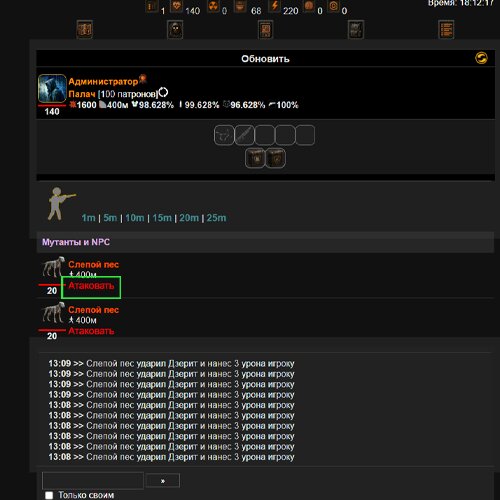Viewport: 500px width, 500px height.
Task: Attack the second Слепой пес
Action: 91,331
